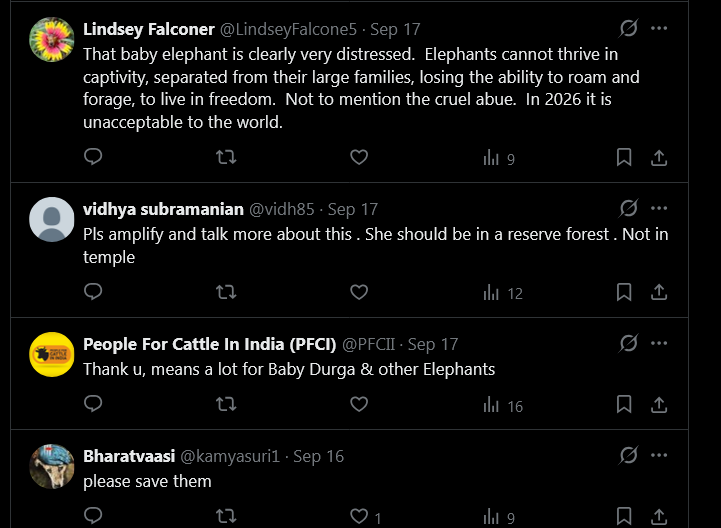Repost Lindsey Falconer's tweet
721x528 pixels.
pyautogui.click(x=226, y=157)
